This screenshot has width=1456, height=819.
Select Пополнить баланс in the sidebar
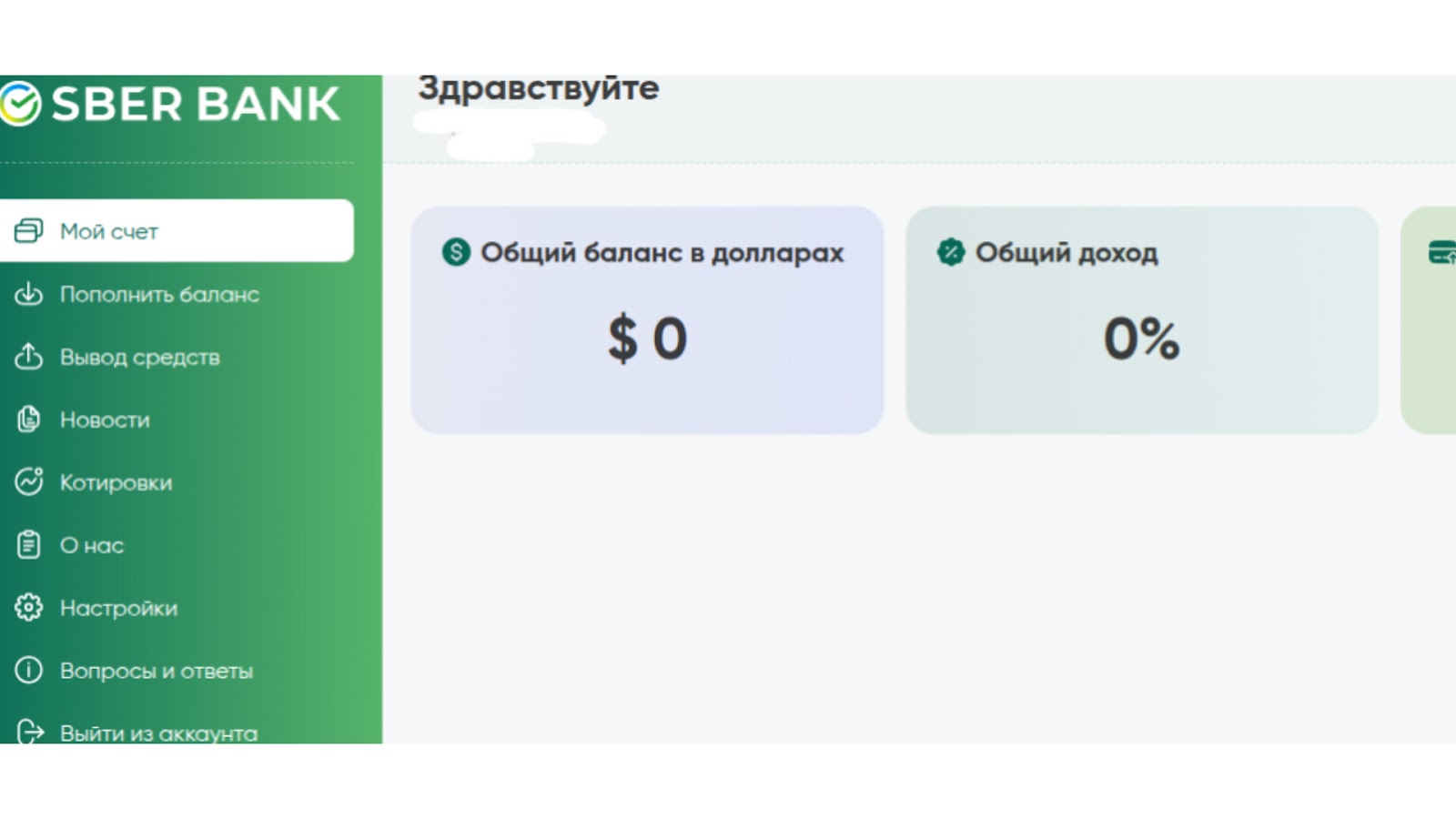[159, 294]
